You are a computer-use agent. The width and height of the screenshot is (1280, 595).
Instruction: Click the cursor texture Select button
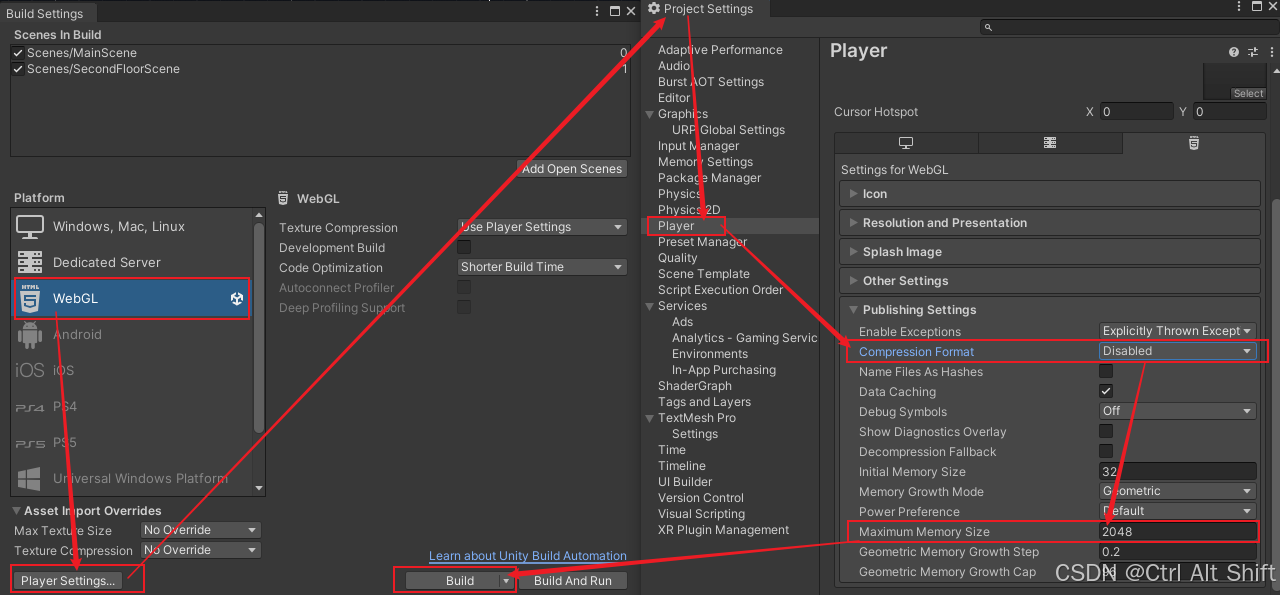tap(1248, 94)
